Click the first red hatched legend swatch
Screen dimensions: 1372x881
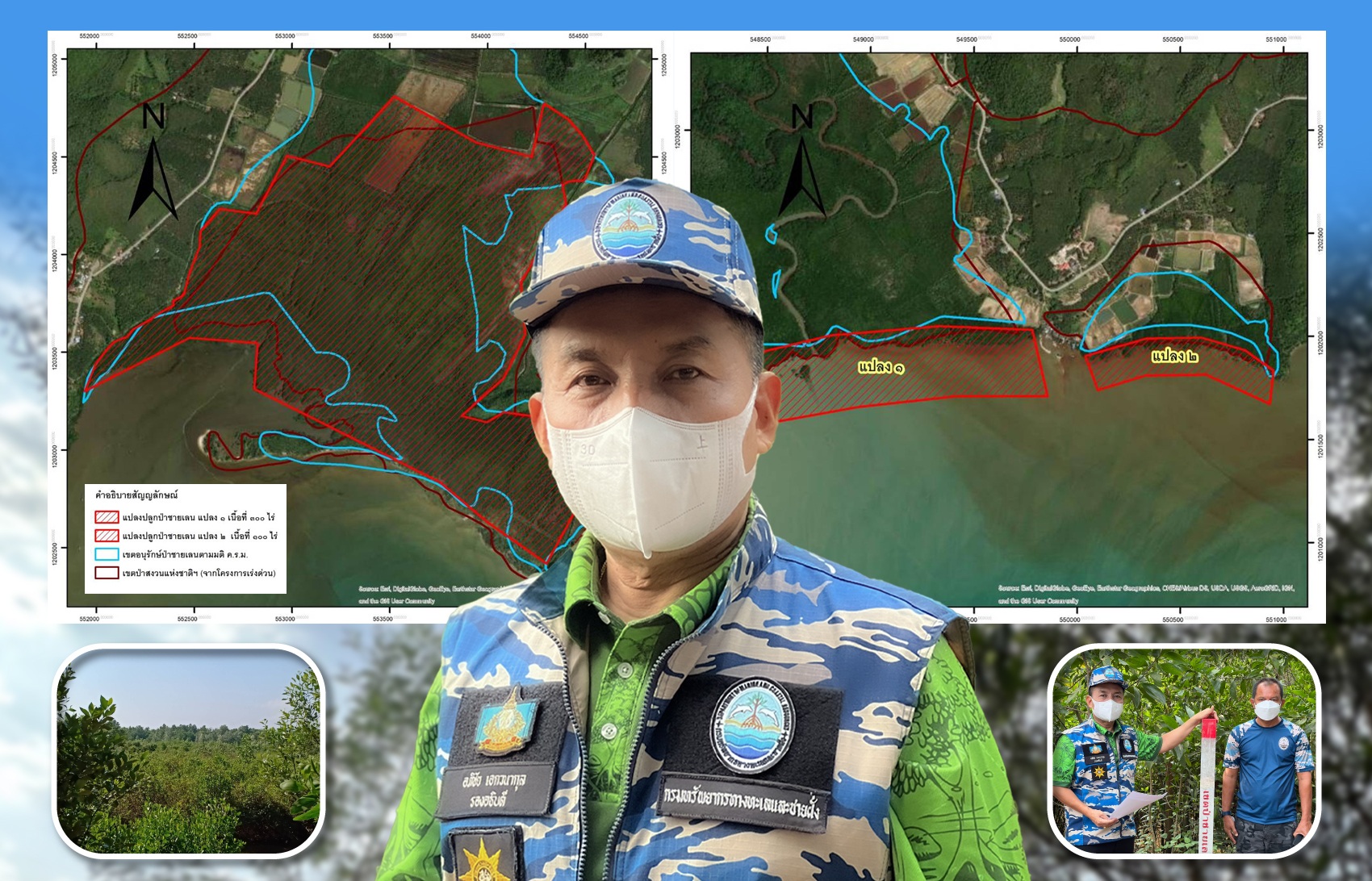point(107,517)
